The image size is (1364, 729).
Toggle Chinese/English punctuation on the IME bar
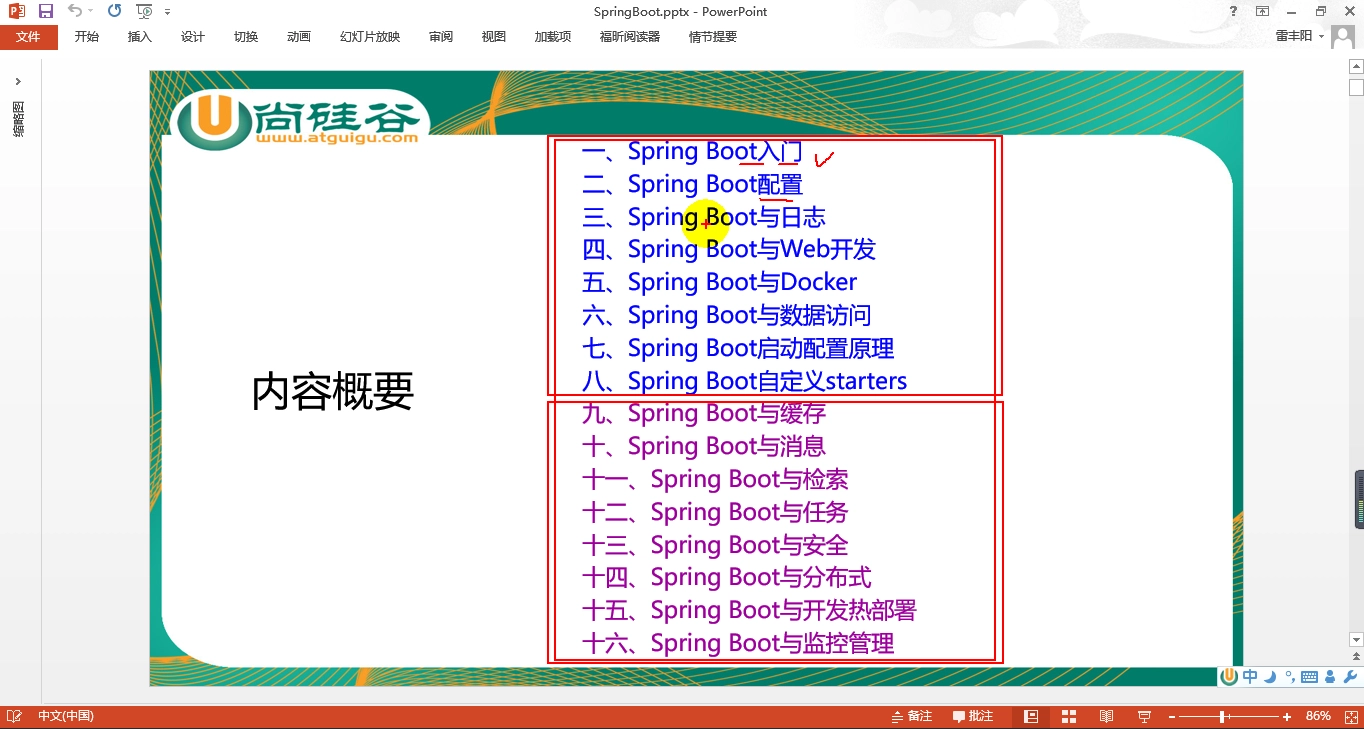(x=1288, y=676)
